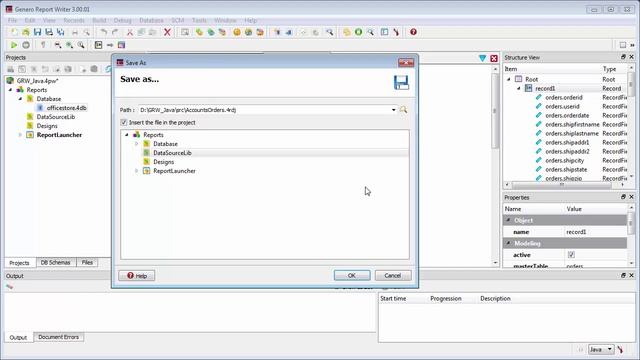Collapse Reports node in Projects panel

(11, 90)
